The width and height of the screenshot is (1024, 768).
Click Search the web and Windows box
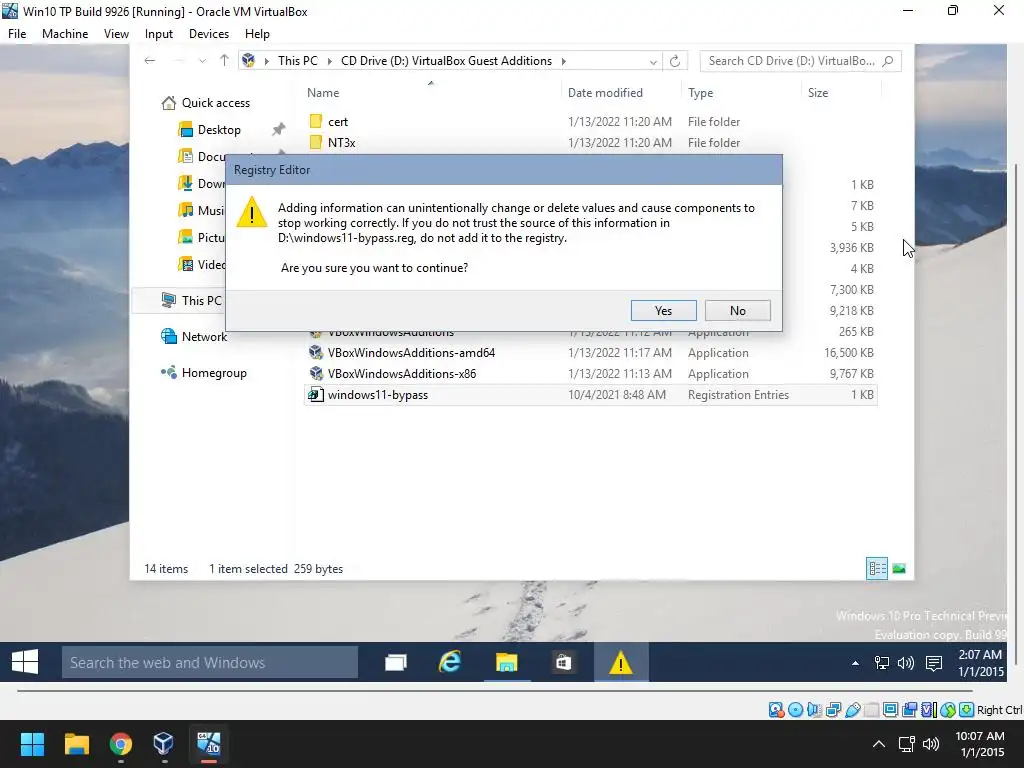pos(210,662)
